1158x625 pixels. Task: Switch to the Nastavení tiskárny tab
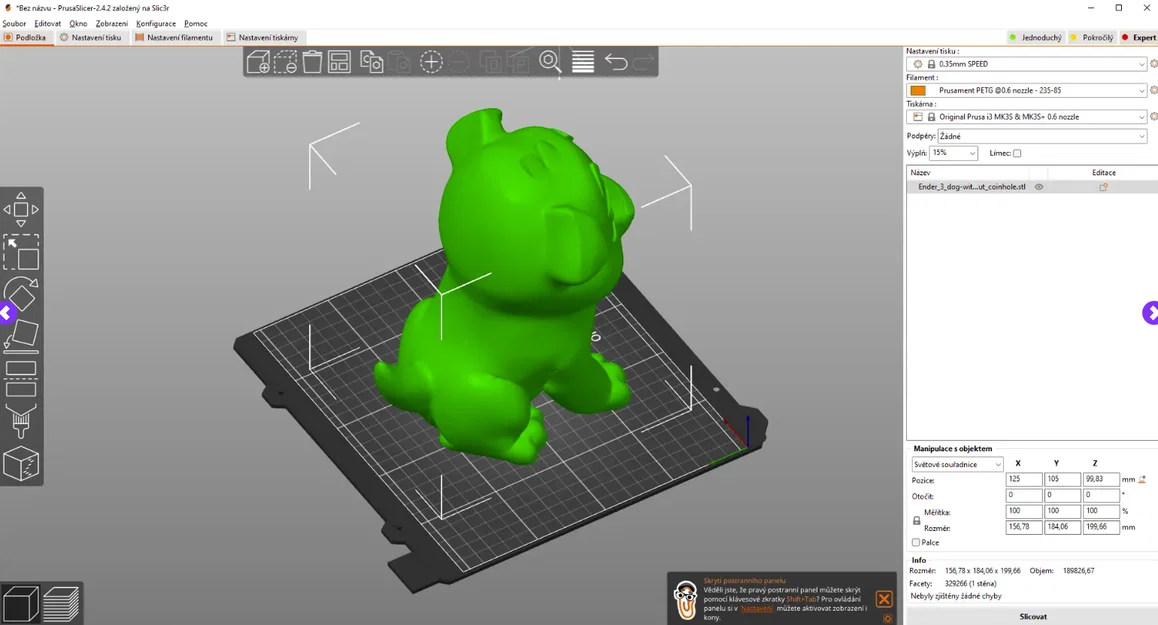click(x=263, y=37)
